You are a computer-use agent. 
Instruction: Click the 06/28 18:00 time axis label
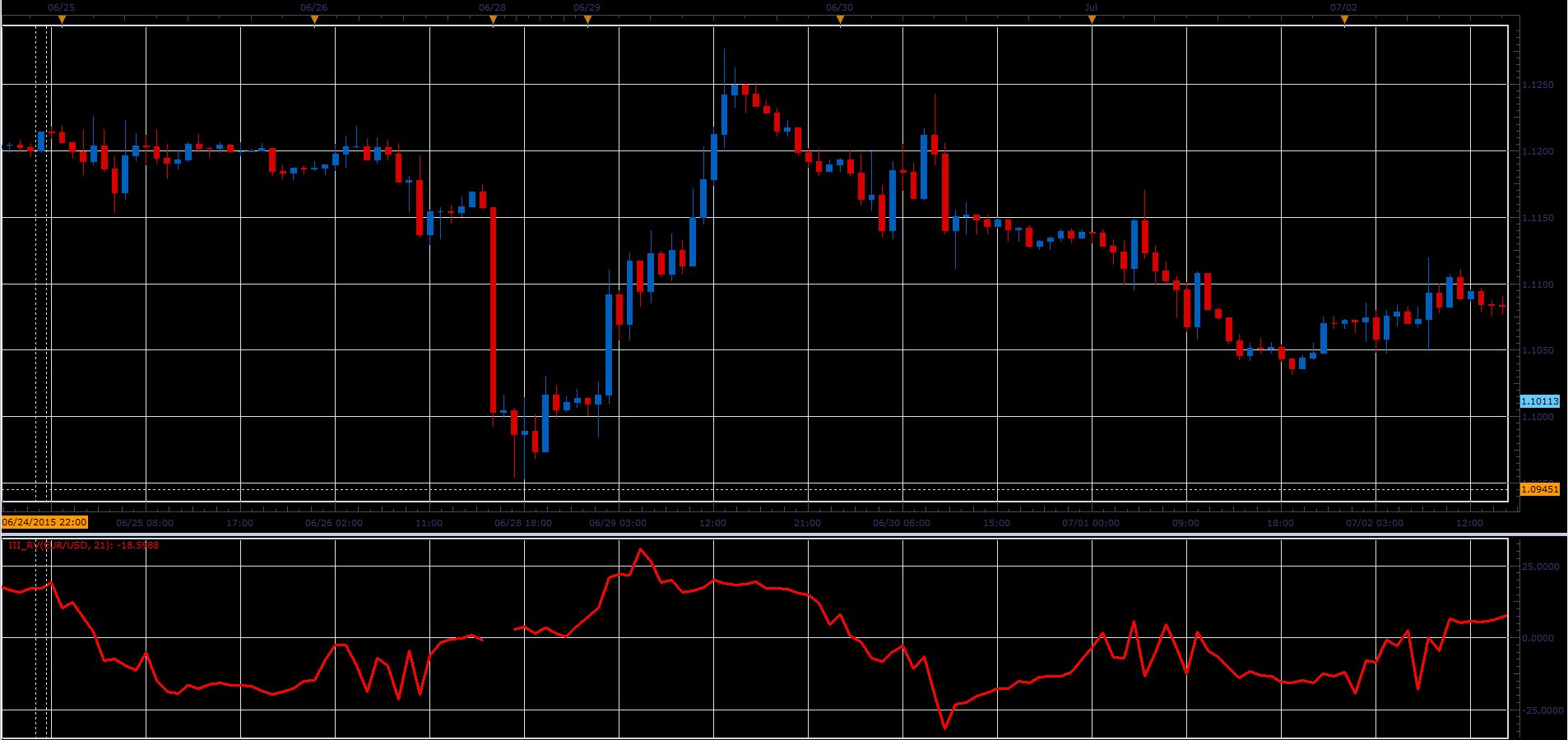click(x=523, y=523)
